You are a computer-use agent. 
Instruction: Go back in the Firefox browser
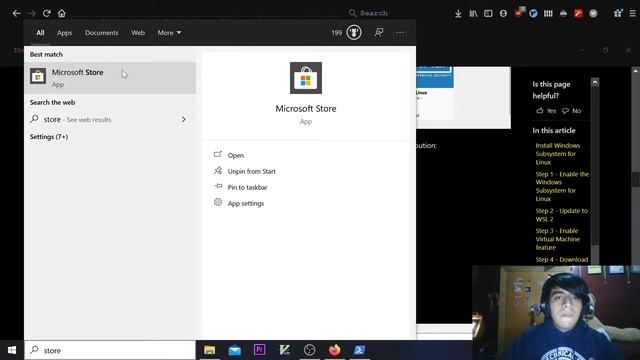pos(16,13)
